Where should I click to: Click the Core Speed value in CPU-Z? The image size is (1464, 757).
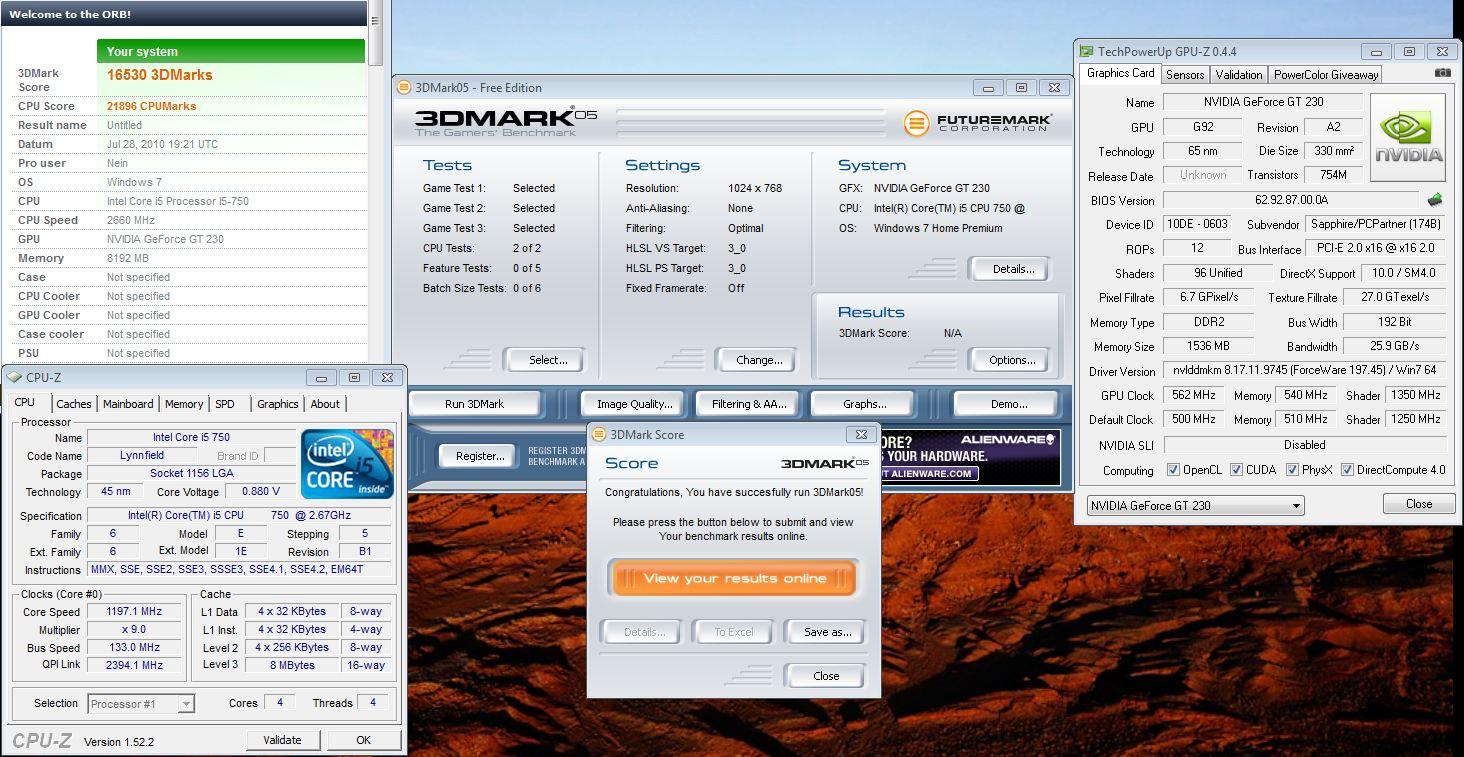(134, 612)
